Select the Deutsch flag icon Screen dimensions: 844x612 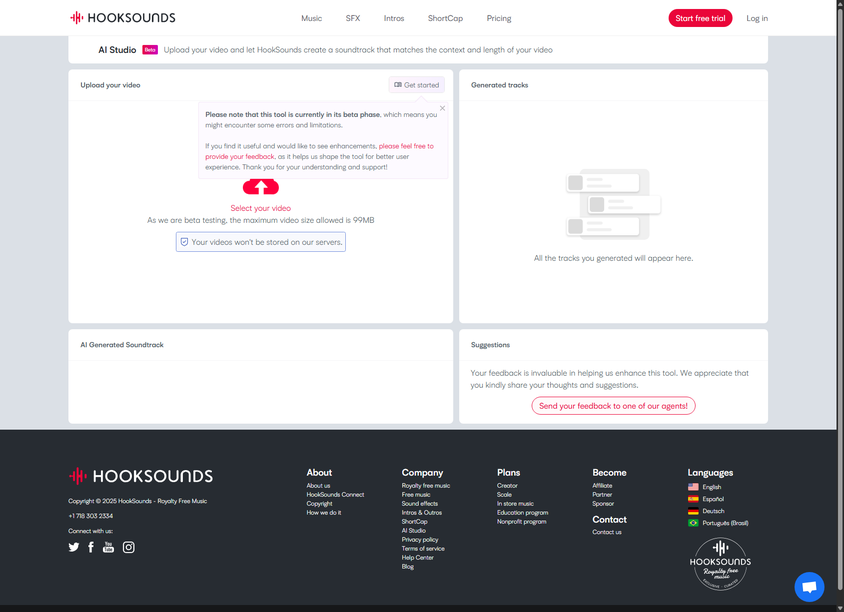pos(692,510)
